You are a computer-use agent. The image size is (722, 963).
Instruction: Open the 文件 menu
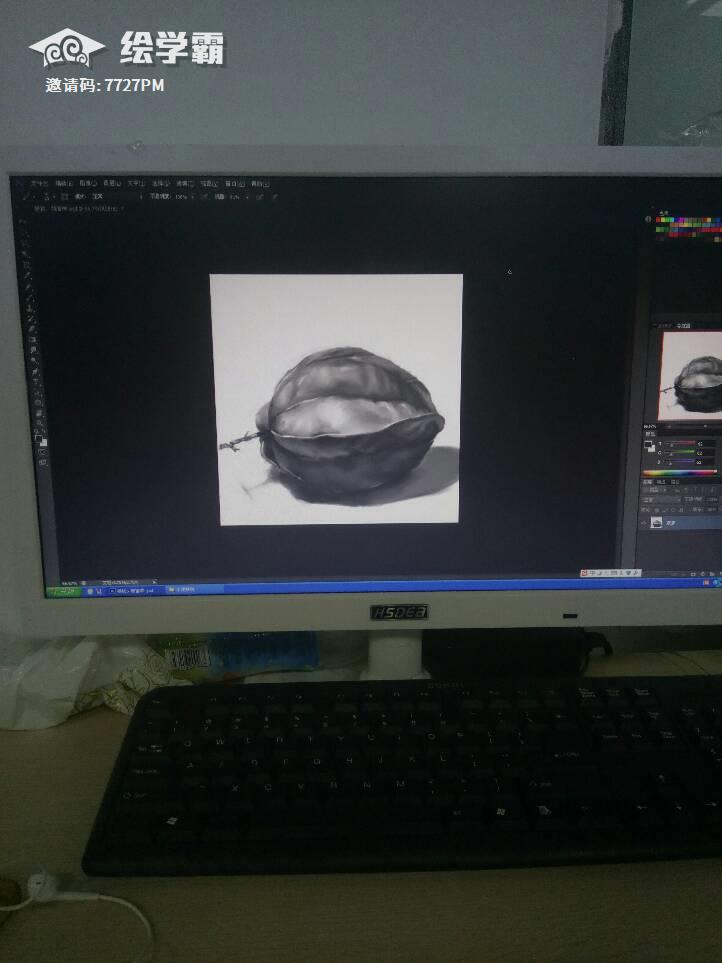pyautogui.click(x=40, y=183)
